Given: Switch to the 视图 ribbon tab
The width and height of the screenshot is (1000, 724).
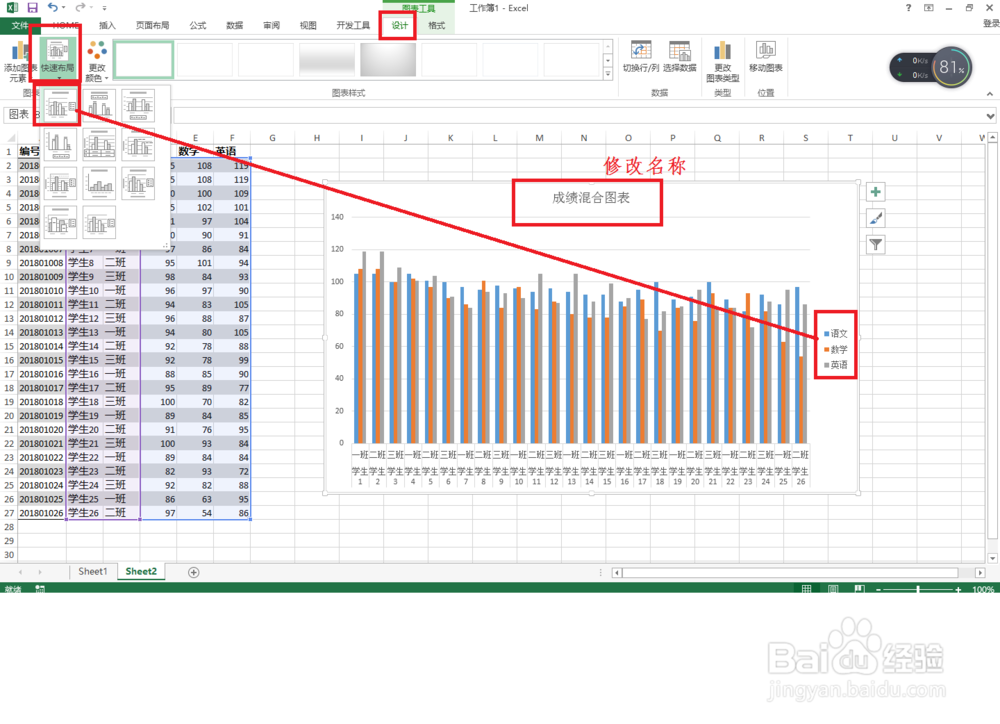Looking at the screenshot, I should [308, 26].
